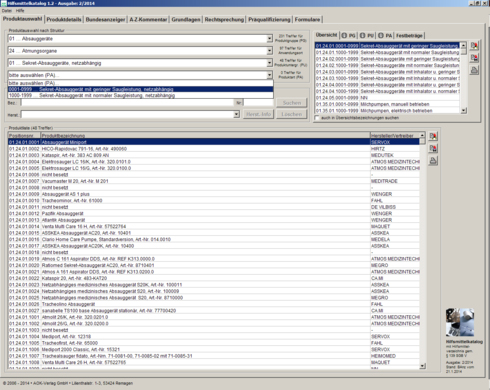Select product row 'Tracheolino Absauggerät'
Viewport: 490px width, 390px height.
click(214, 304)
